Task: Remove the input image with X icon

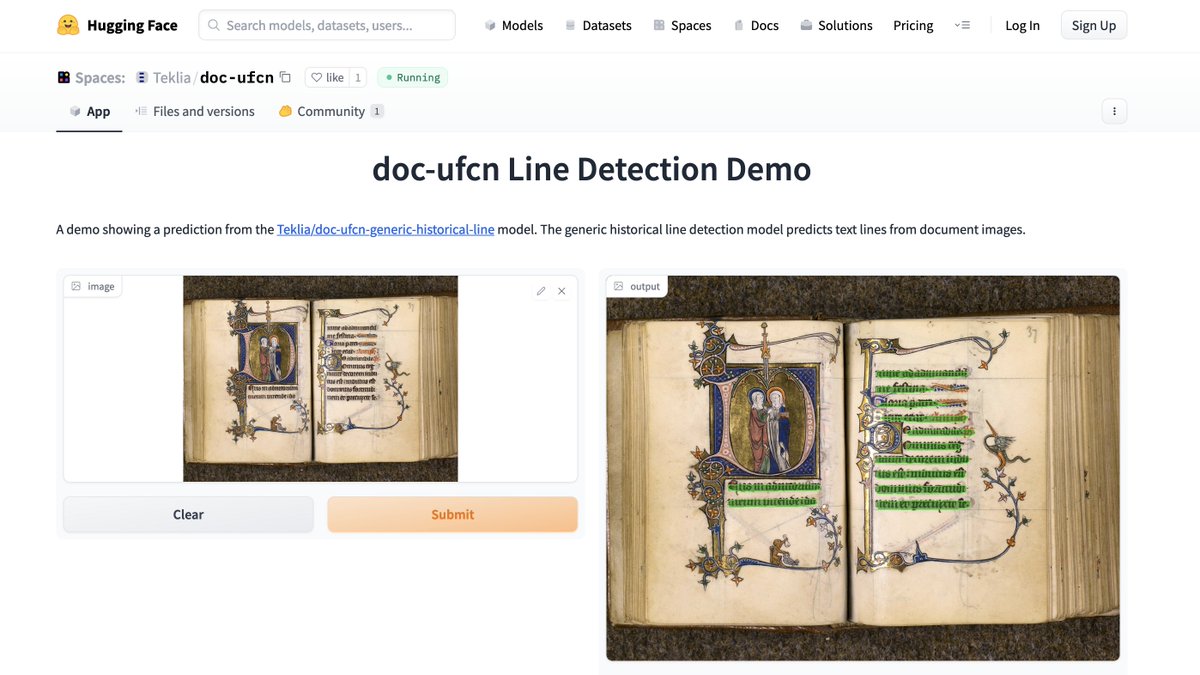Action: pyautogui.click(x=561, y=291)
